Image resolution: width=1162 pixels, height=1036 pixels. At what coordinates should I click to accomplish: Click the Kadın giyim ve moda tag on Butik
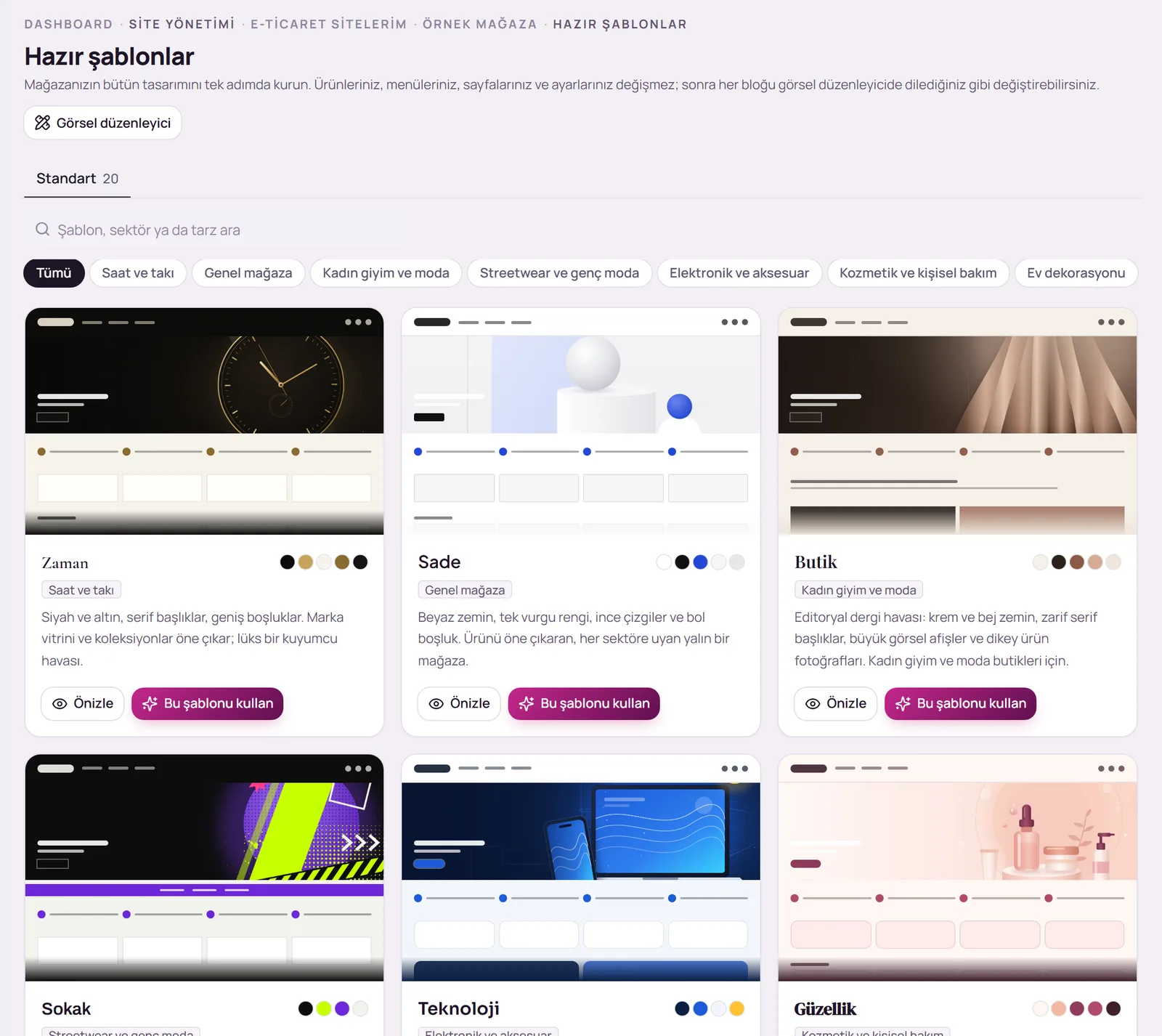pyautogui.click(x=858, y=590)
